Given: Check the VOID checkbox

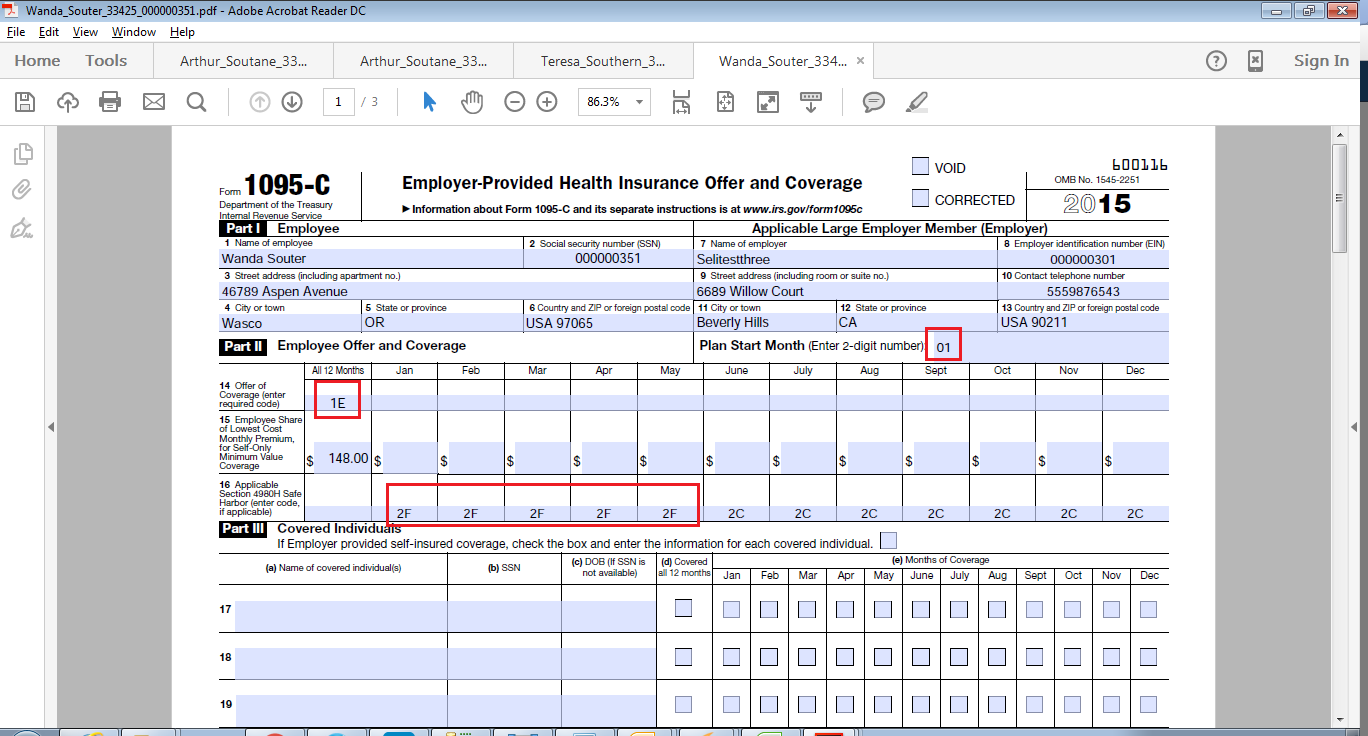Looking at the screenshot, I should pyautogui.click(x=920, y=167).
